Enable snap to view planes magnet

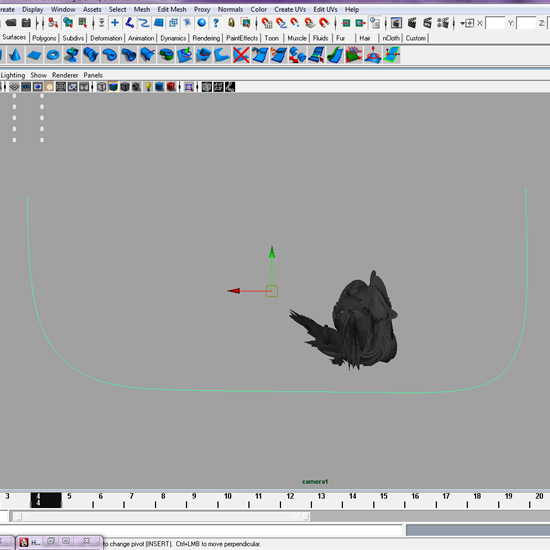(310, 23)
